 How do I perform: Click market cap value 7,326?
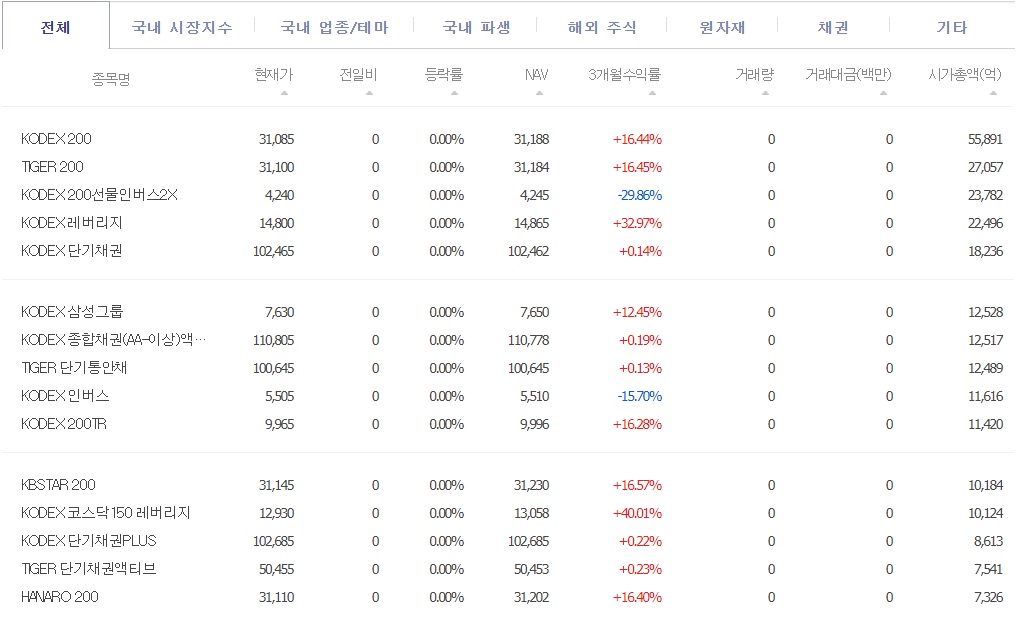(988, 597)
